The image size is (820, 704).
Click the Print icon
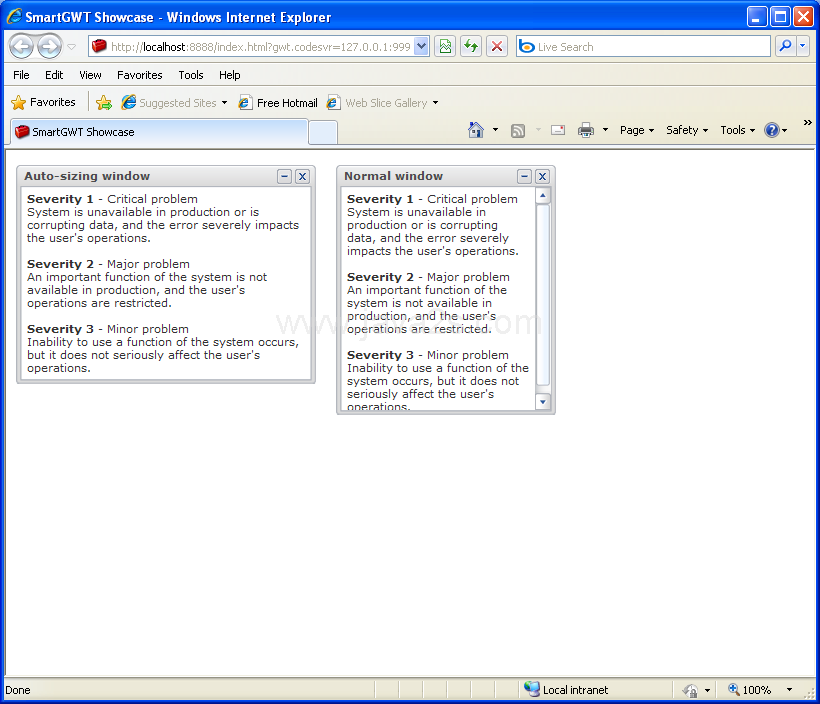586,130
